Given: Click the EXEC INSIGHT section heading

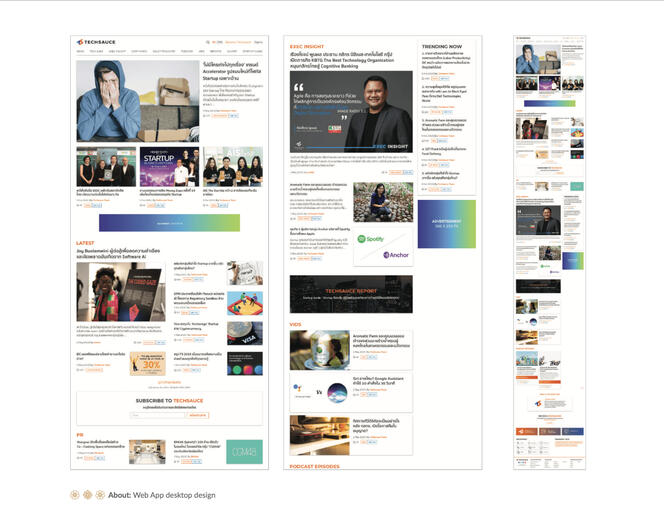Looking at the screenshot, I should pos(307,47).
